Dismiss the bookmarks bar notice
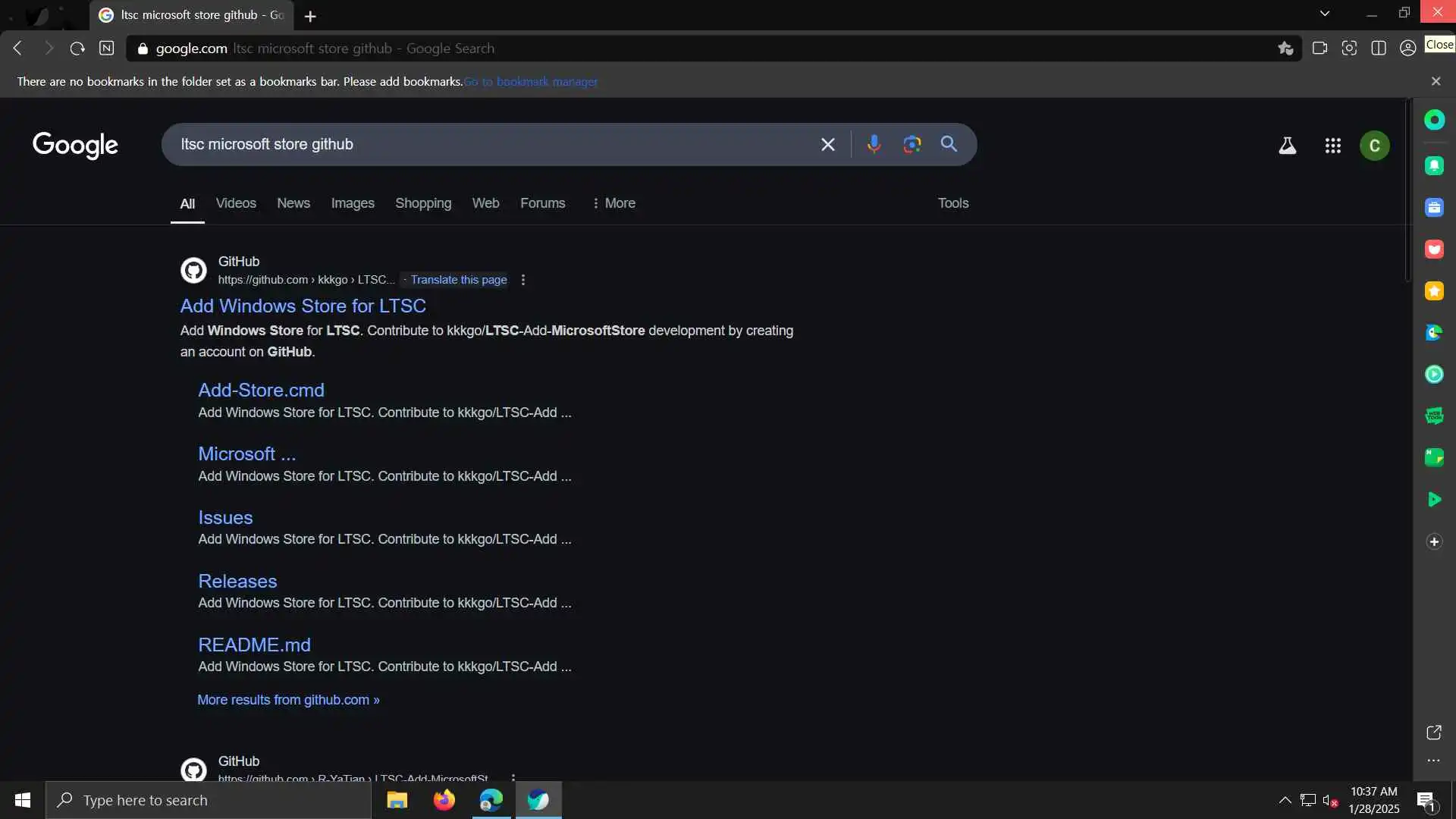Viewport: 1456px width, 819px height. (x=1435, y=81)
